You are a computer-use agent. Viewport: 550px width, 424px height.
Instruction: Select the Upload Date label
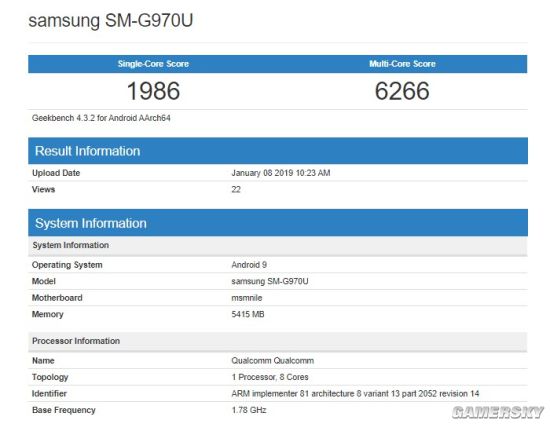tap(56, 173)
